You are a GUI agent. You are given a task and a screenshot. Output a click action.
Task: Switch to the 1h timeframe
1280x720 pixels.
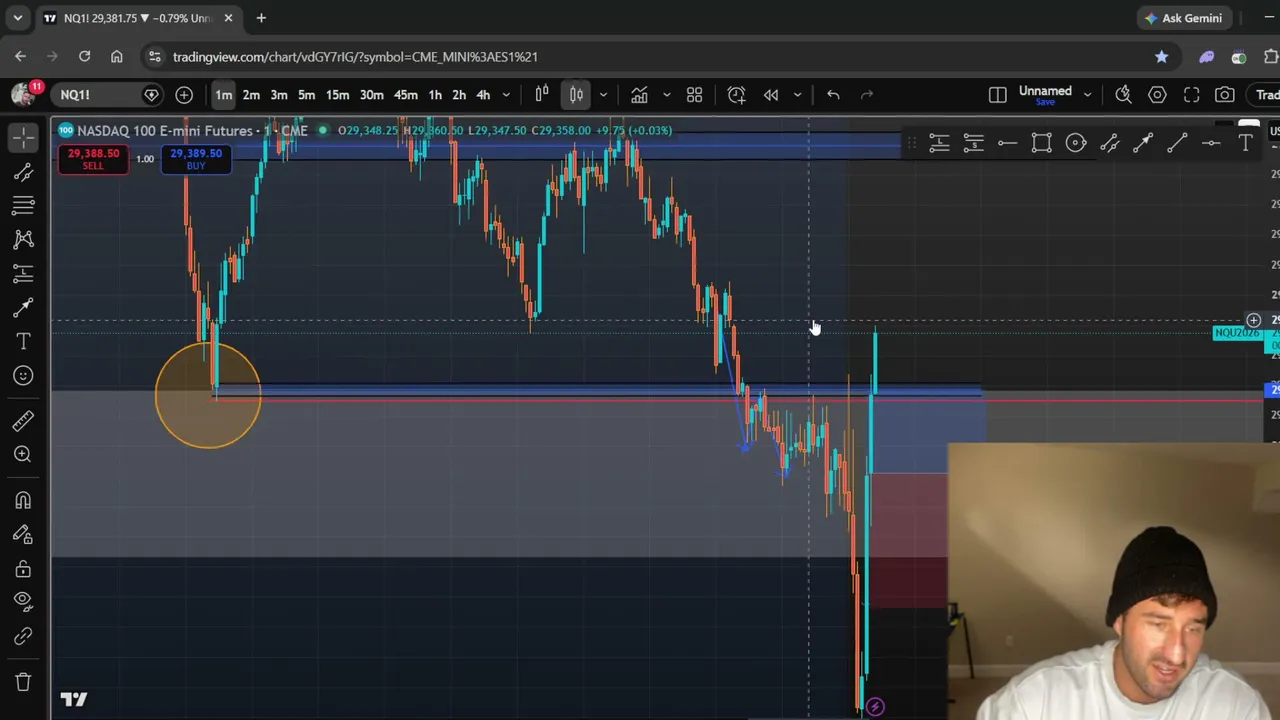(x=435, y=95)
